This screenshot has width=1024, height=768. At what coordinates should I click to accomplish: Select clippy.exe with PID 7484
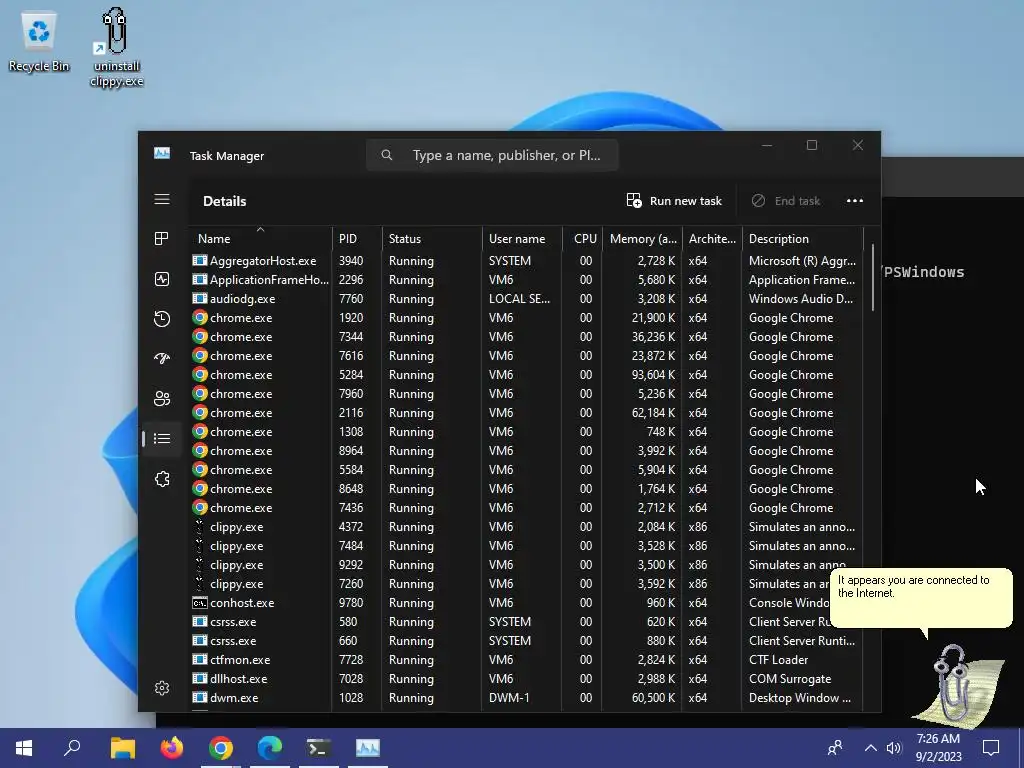point(526,545)
